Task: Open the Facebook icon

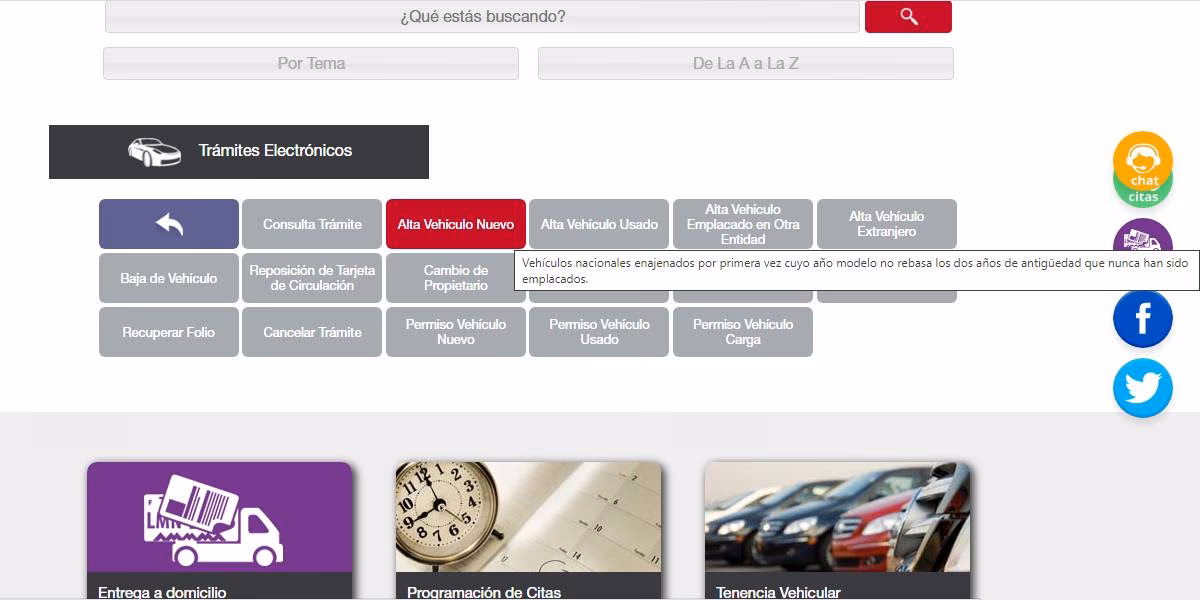Action: tap(1142, 319)
